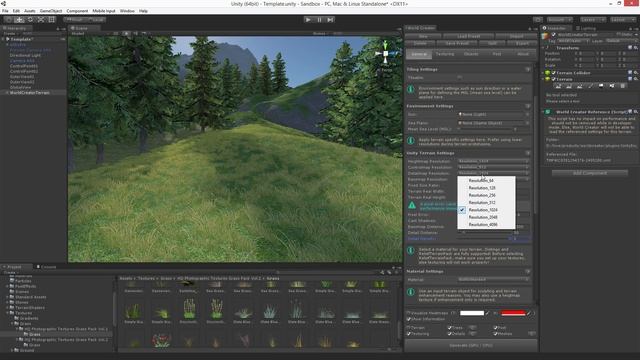The image size is (640, 360).
Task: Click the Load Preset button
Action: point(469,36)
